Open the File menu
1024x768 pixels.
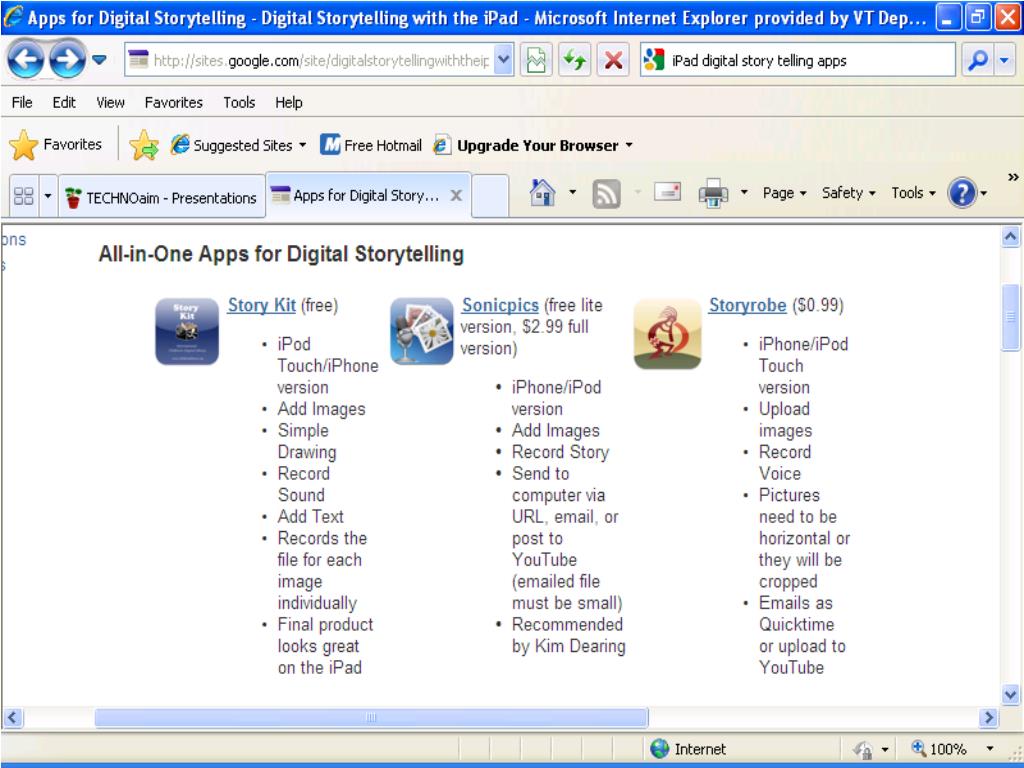click(22, 103)
